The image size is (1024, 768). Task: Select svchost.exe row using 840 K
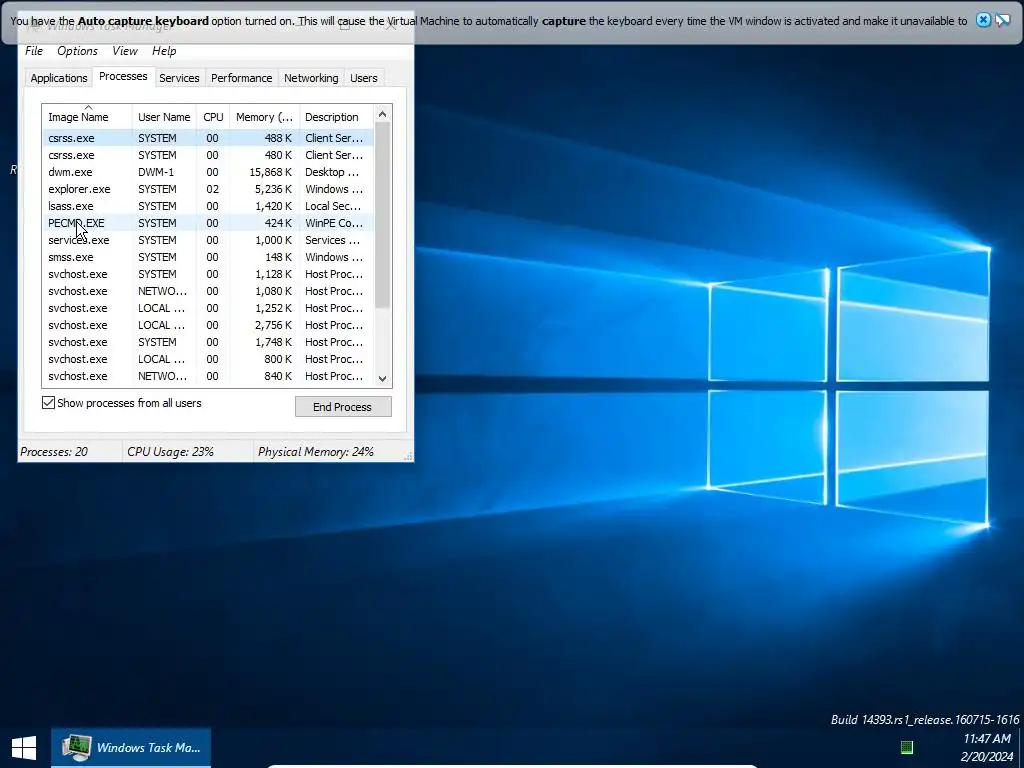tap(208, 376)
